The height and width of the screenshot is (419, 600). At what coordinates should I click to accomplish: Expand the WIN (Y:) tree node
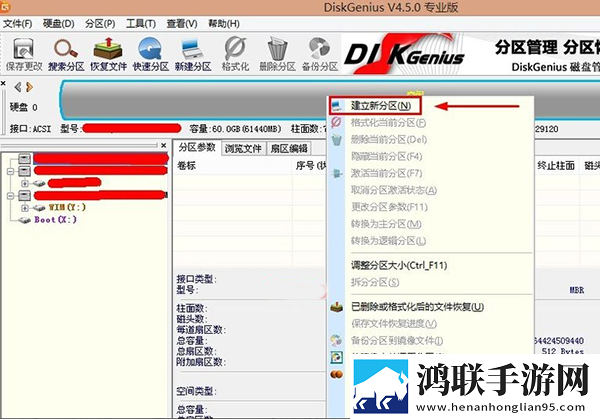click(25, 208)
